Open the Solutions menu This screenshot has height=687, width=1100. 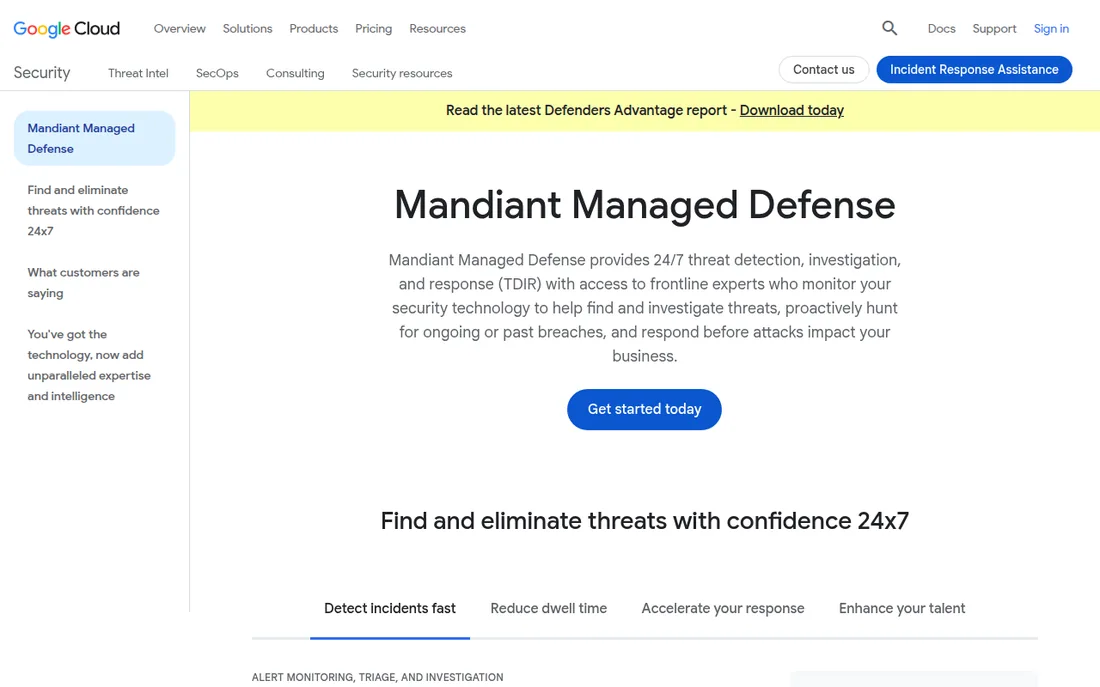248,29
